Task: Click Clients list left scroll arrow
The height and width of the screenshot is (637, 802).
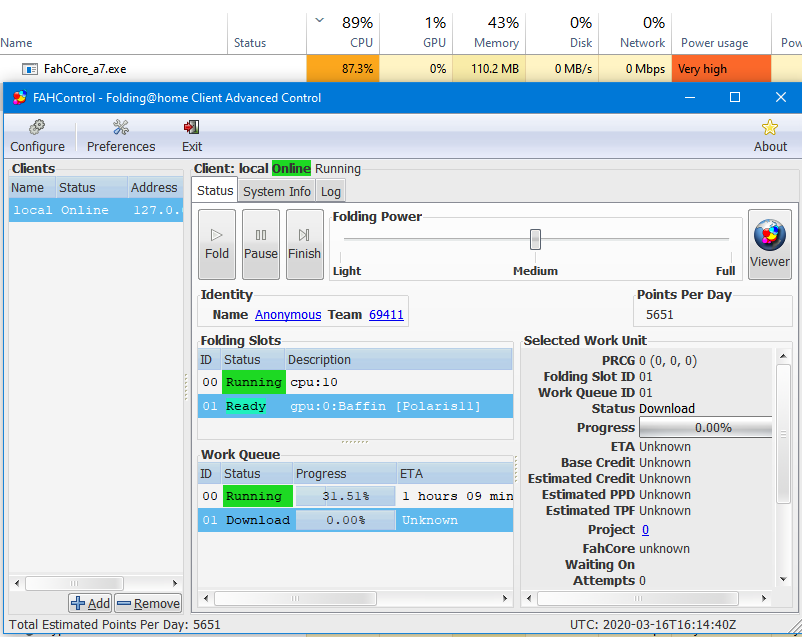Action: tap(17, 583)
